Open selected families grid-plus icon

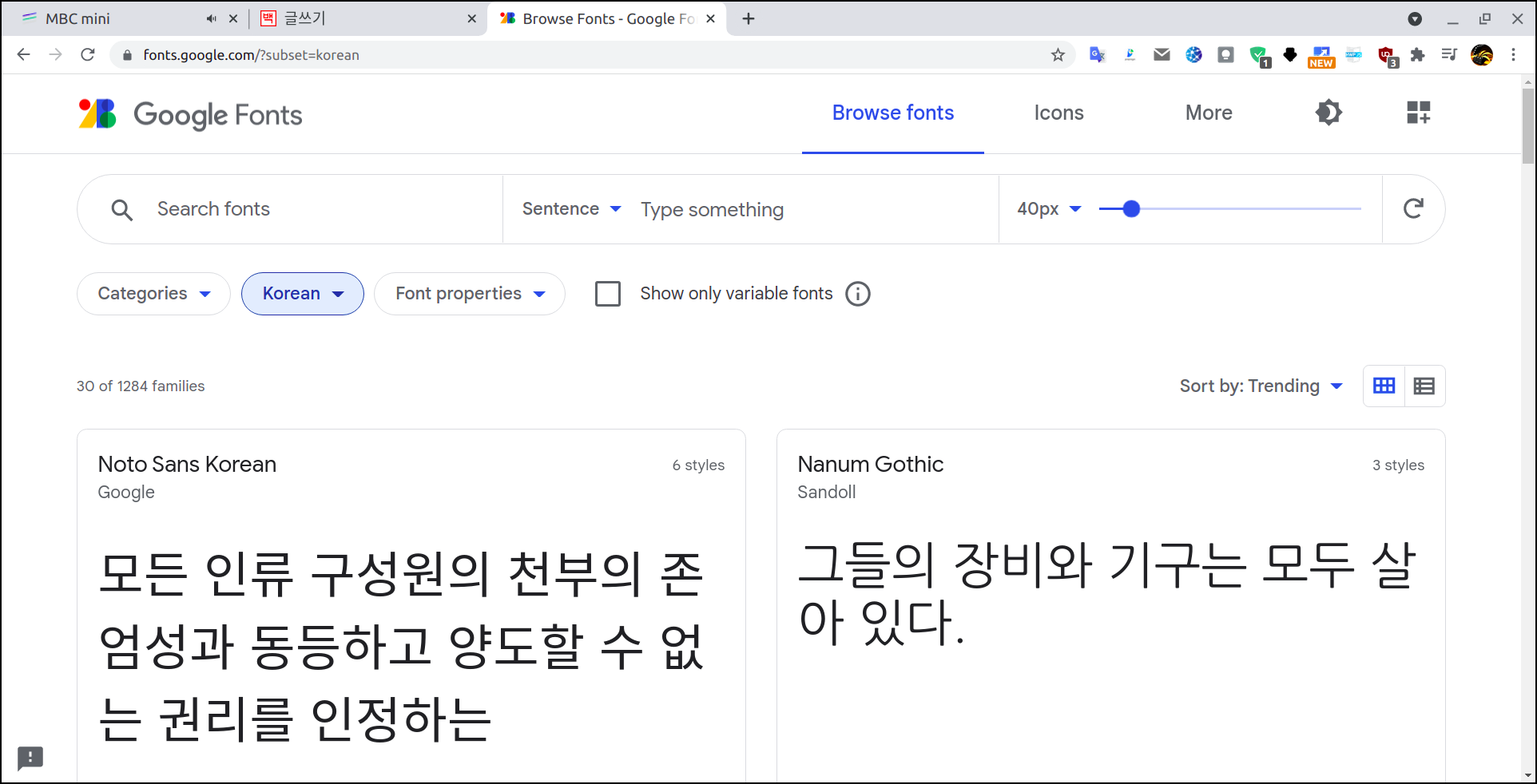(x=1419, y=113)
